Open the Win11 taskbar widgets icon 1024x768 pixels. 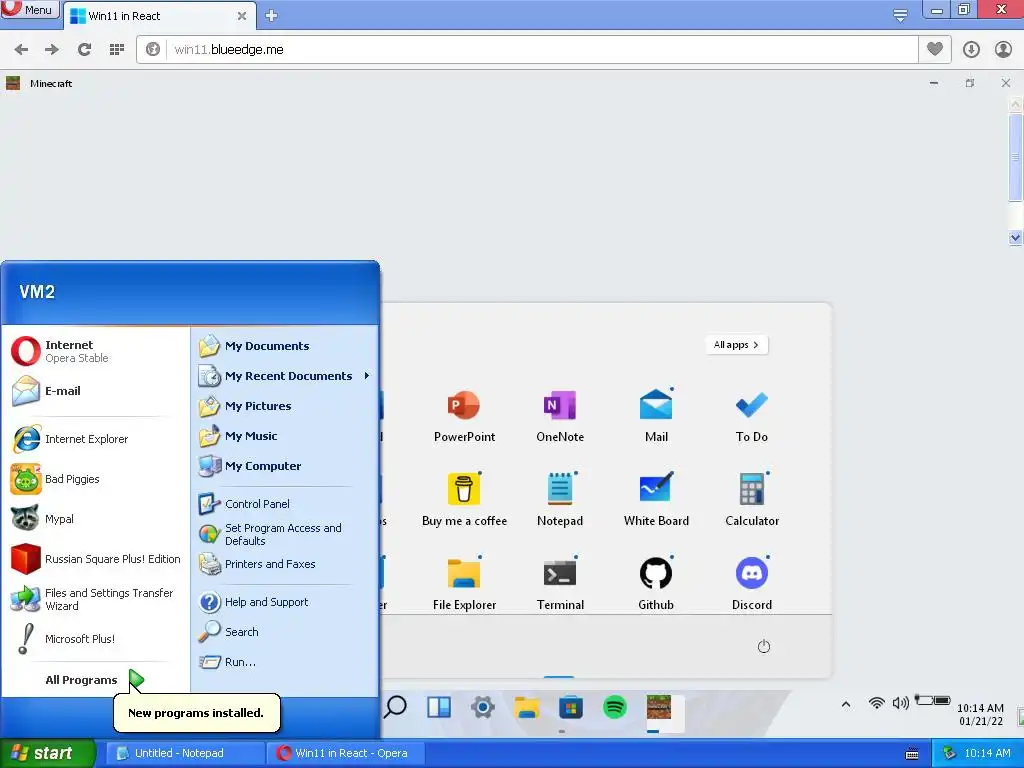tap(439, 707)
